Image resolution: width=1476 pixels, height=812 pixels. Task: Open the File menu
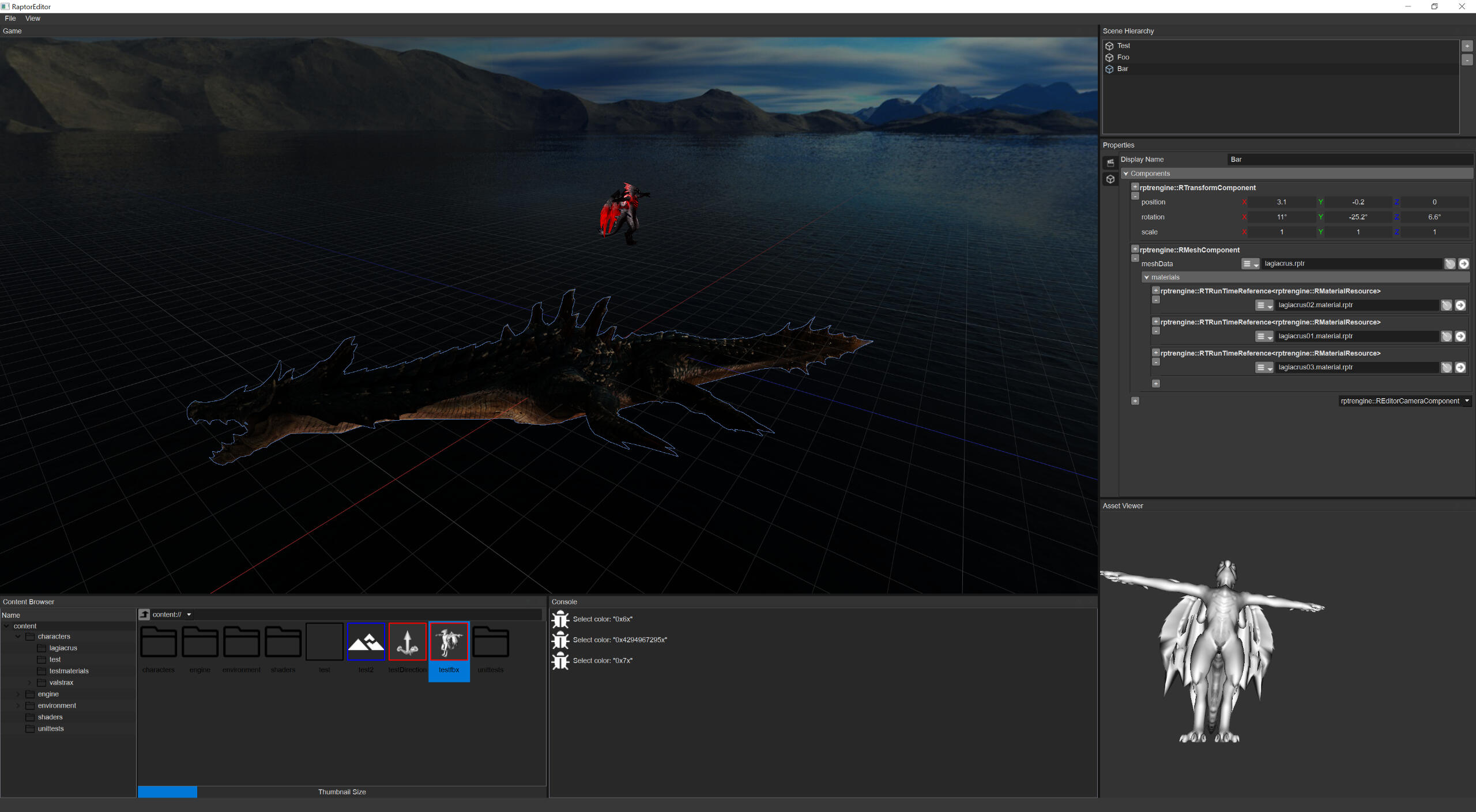tap(10, 18)
